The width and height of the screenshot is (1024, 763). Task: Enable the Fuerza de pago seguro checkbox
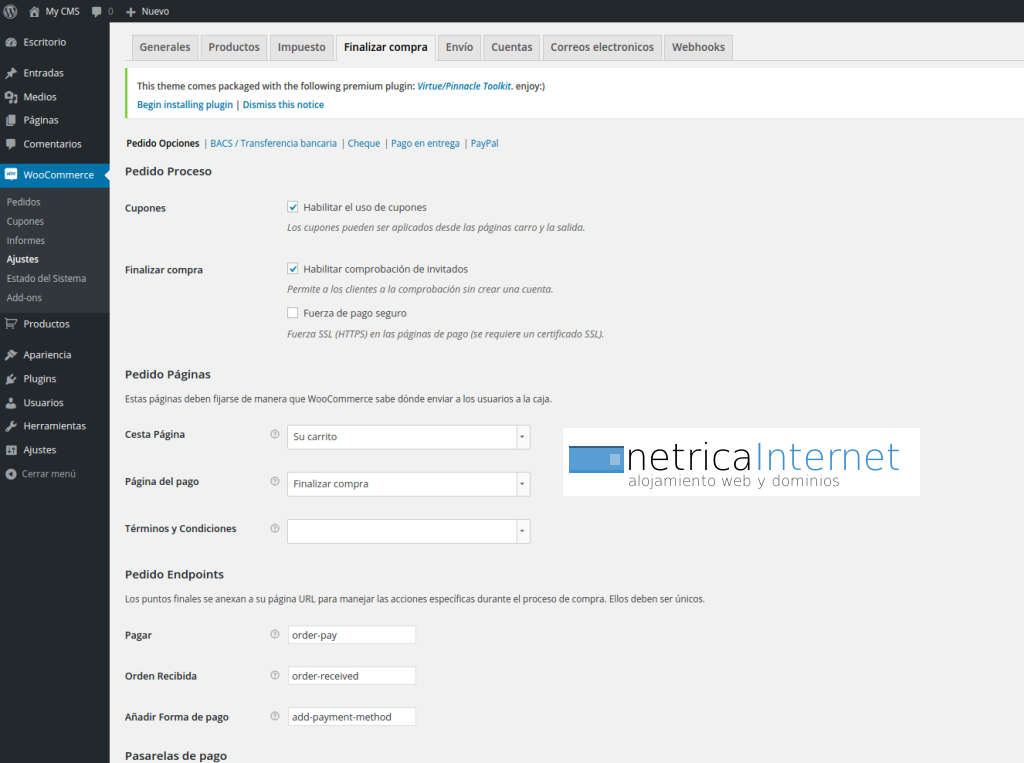(293, 313)
